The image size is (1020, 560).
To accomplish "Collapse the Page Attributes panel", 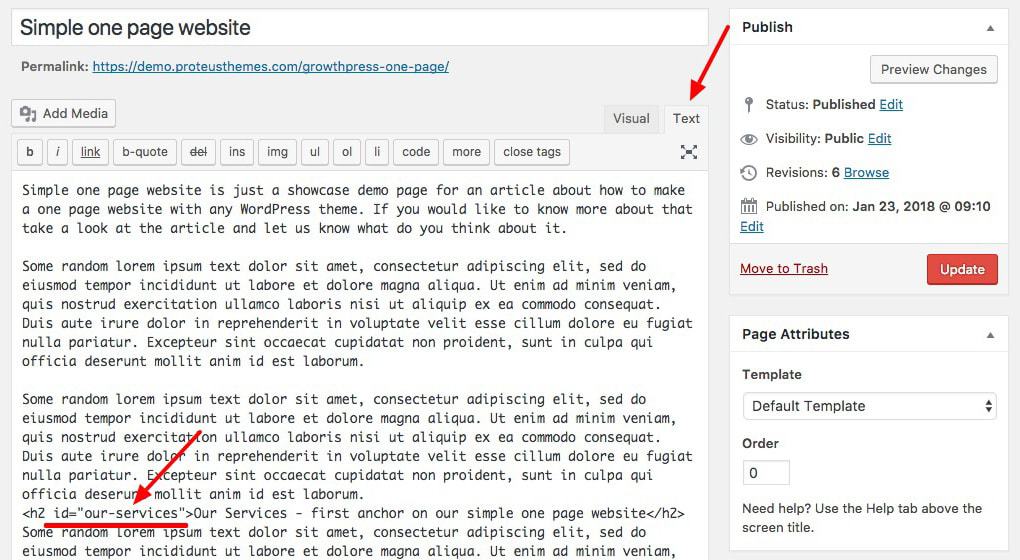I will point(990,335).
